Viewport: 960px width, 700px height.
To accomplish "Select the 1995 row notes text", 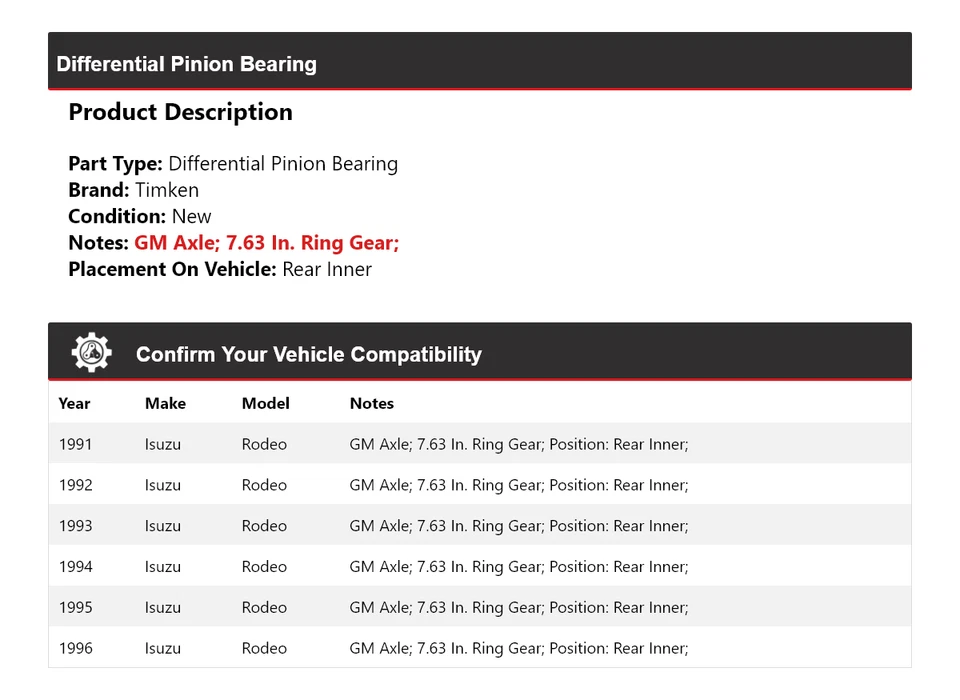I will point(518,608).
